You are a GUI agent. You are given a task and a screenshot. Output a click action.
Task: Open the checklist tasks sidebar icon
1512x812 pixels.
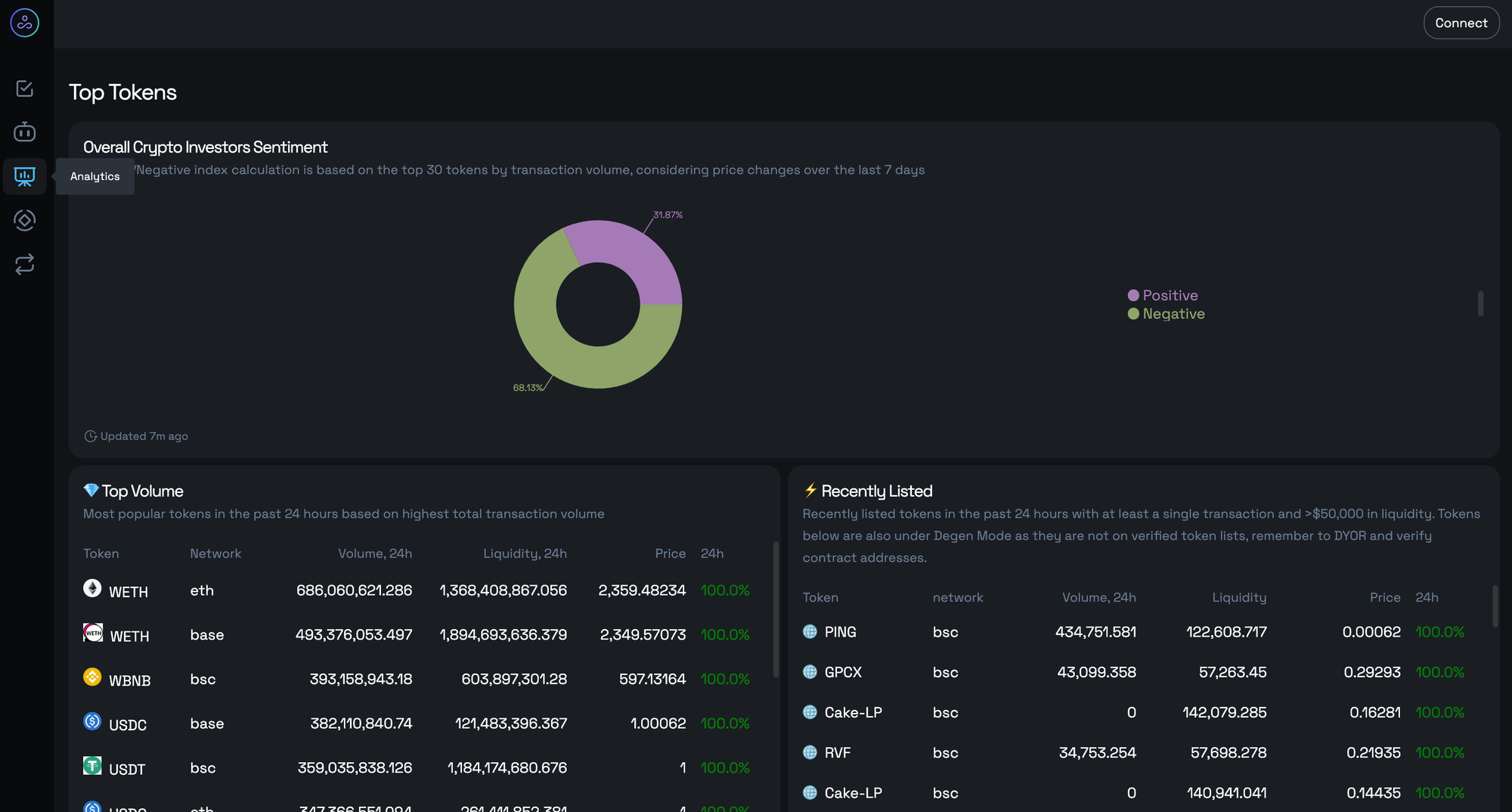click(x=24, y=88)
